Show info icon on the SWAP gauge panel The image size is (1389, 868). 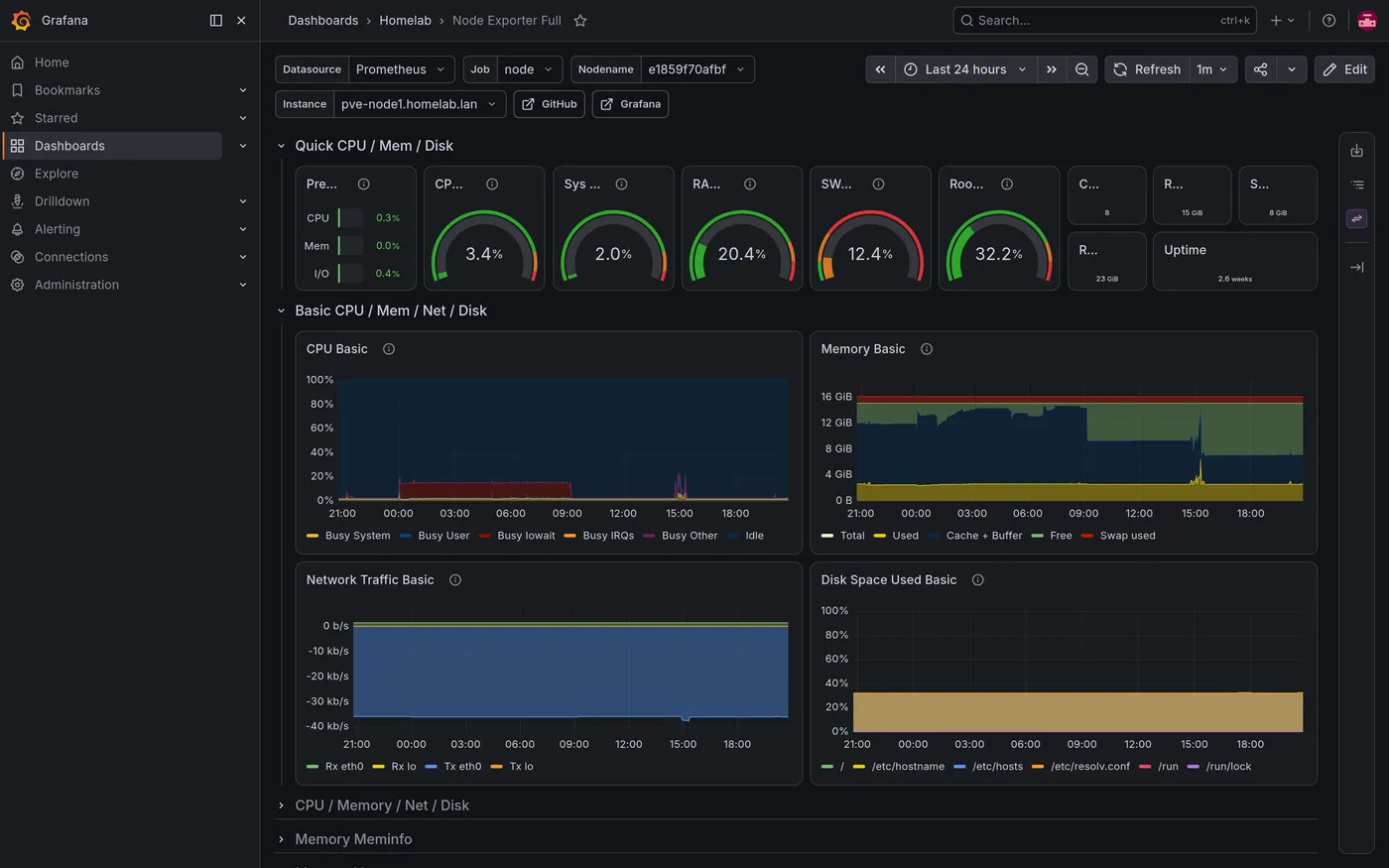(878, 185)
